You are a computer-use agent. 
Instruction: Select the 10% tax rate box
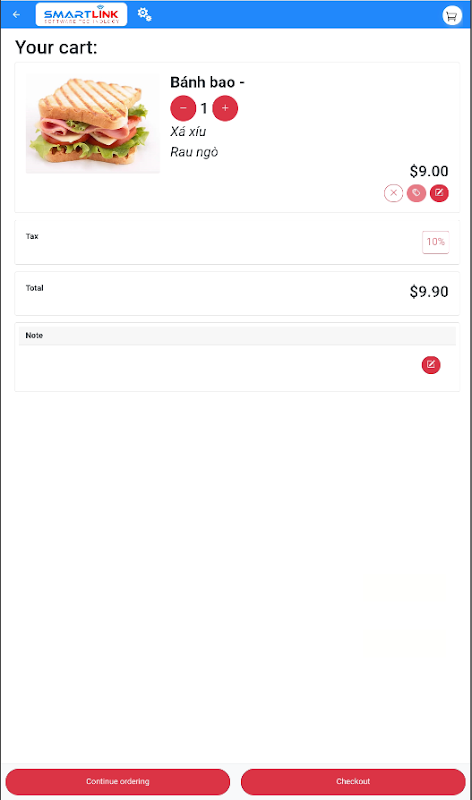coord(436,242)
